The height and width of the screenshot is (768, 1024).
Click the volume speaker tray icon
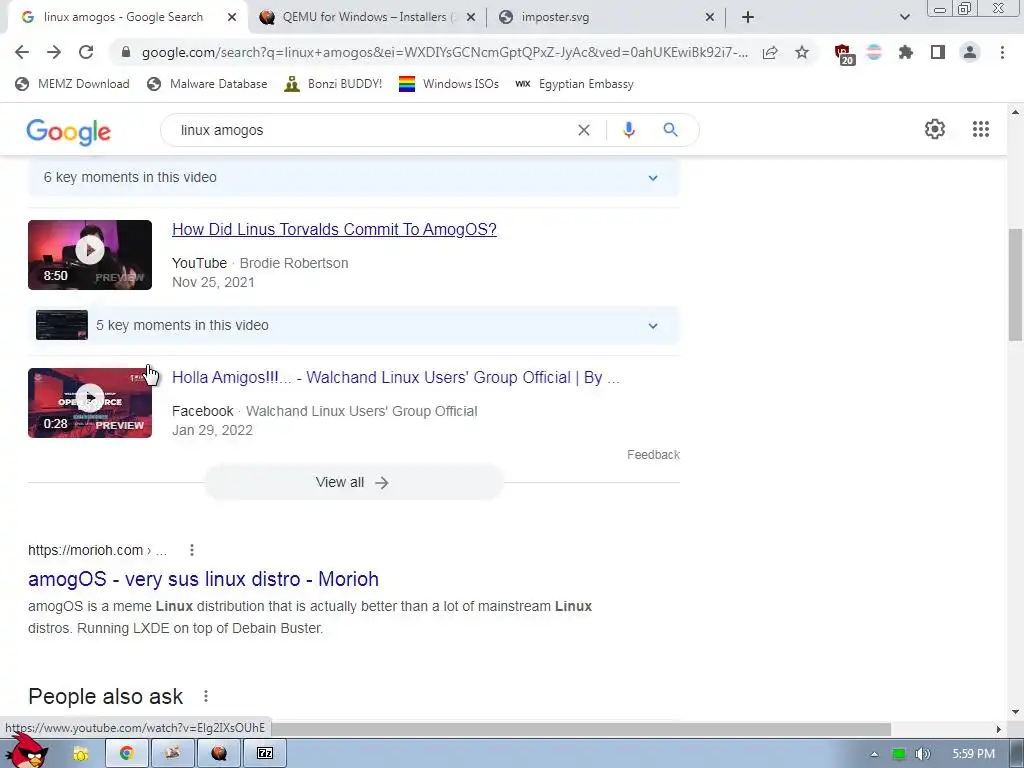[922, 754]
